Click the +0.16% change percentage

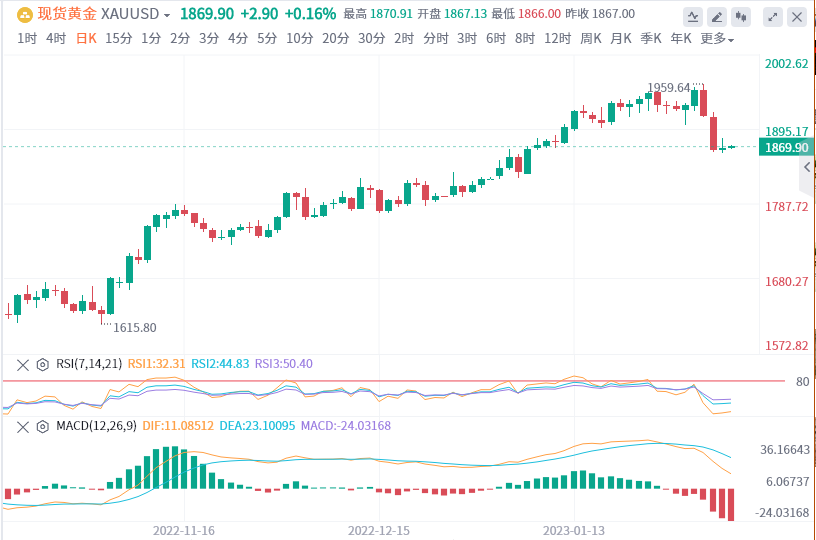tap(310, 14)
